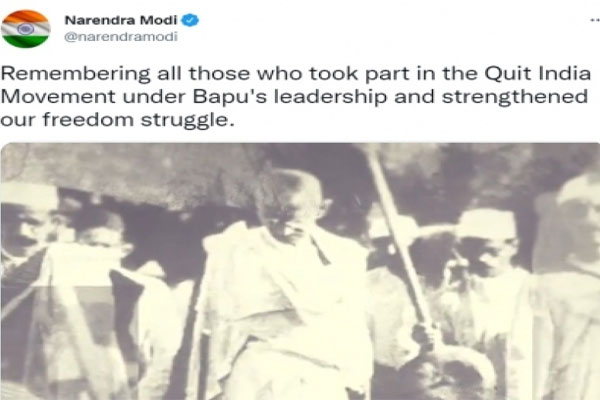
Task: Click the word 'Remembering' at the tweet's start
Action: pos(75,74)
